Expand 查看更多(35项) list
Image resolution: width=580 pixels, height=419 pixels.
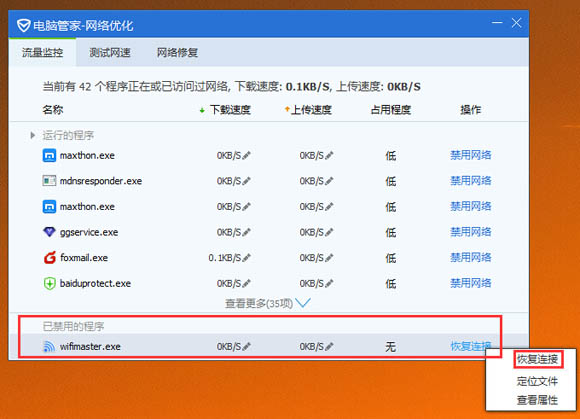pyautogui.click(x=267, y=303)
